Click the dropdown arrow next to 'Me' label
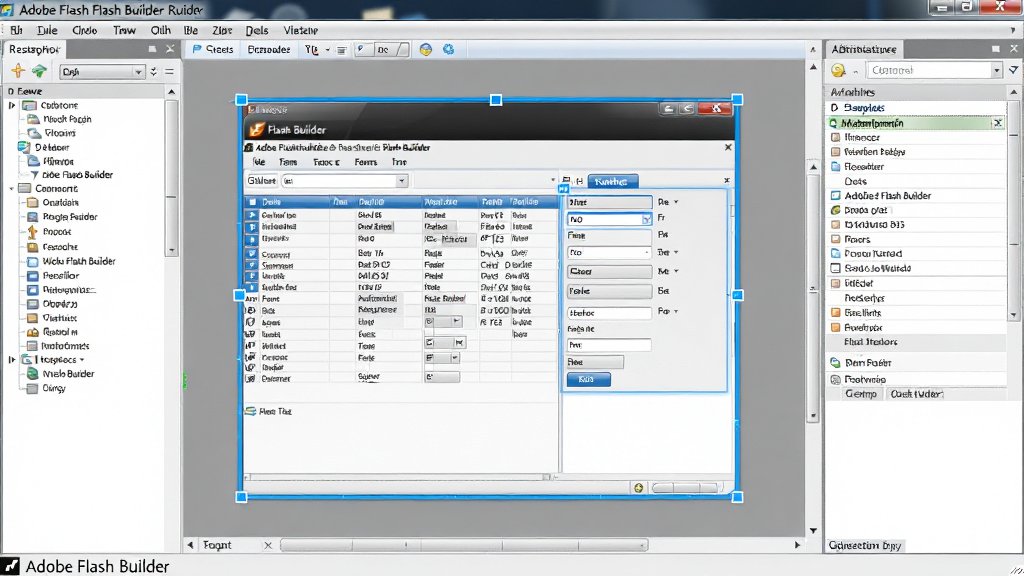The width and height of the screenshot is (1024, 576). tap(676, 271)
